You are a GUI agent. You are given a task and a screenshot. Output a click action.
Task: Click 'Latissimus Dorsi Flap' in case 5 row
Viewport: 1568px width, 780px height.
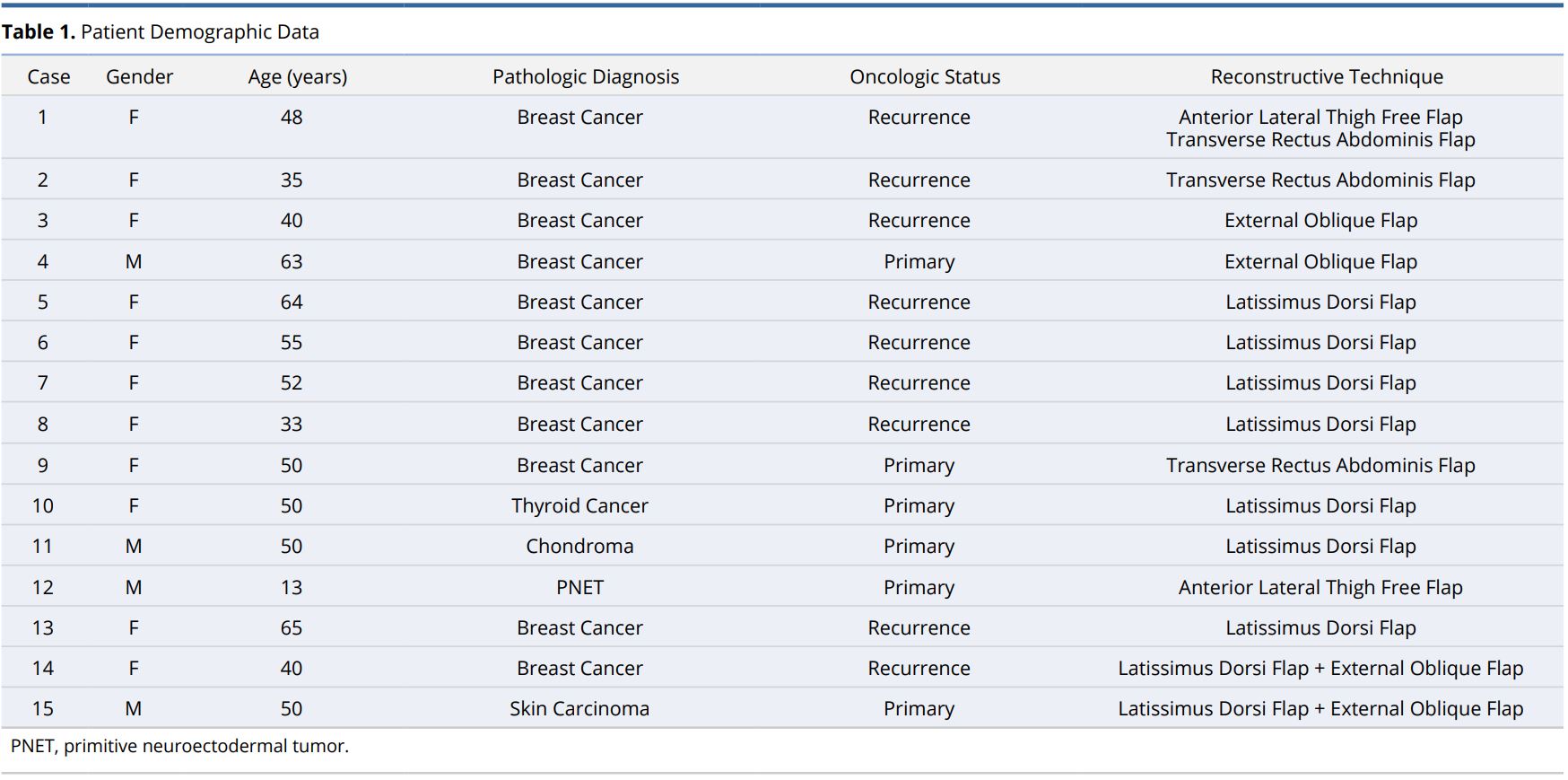pyautogui.click(x=1320, y=302)
